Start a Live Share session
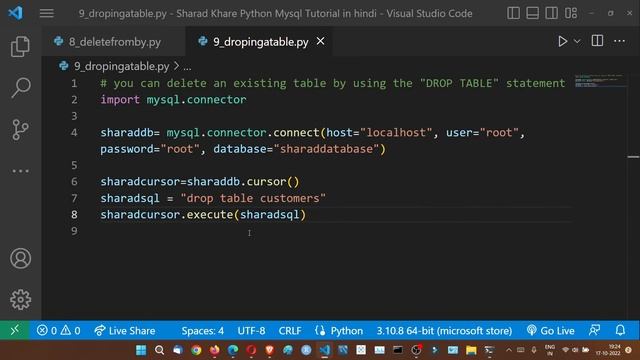 click(x=124, y=330)
